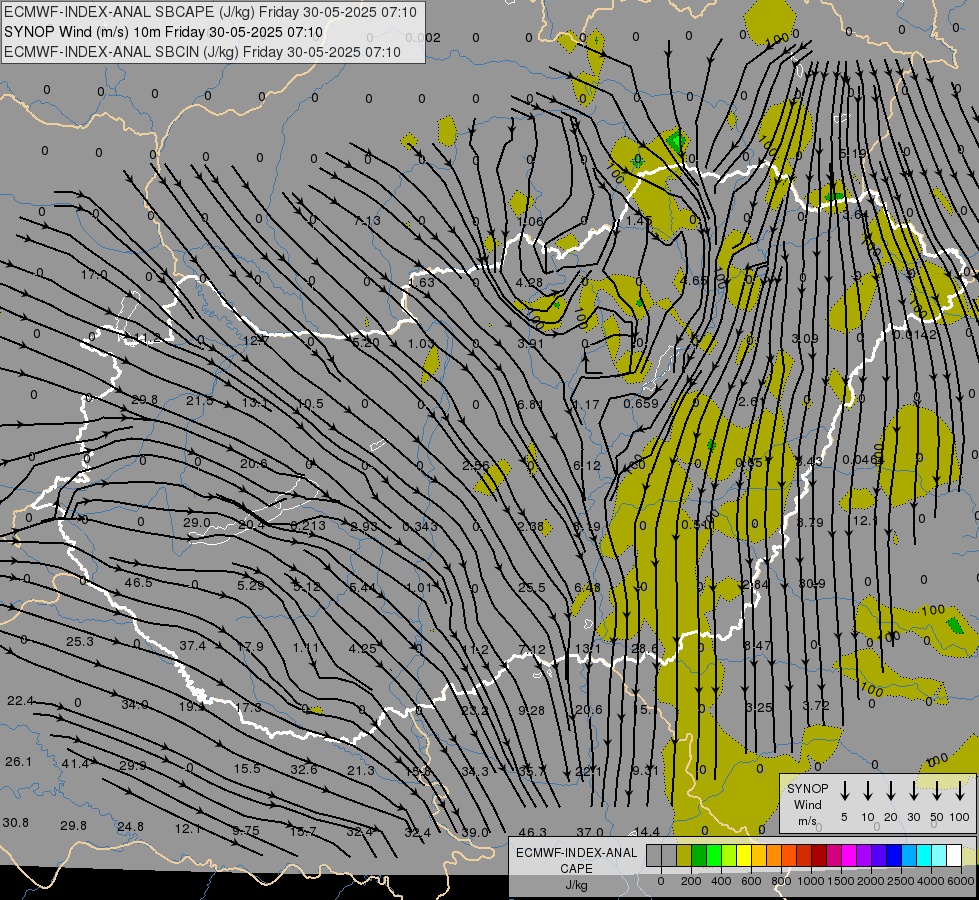Click the map value 28.6

click(644, 648)
